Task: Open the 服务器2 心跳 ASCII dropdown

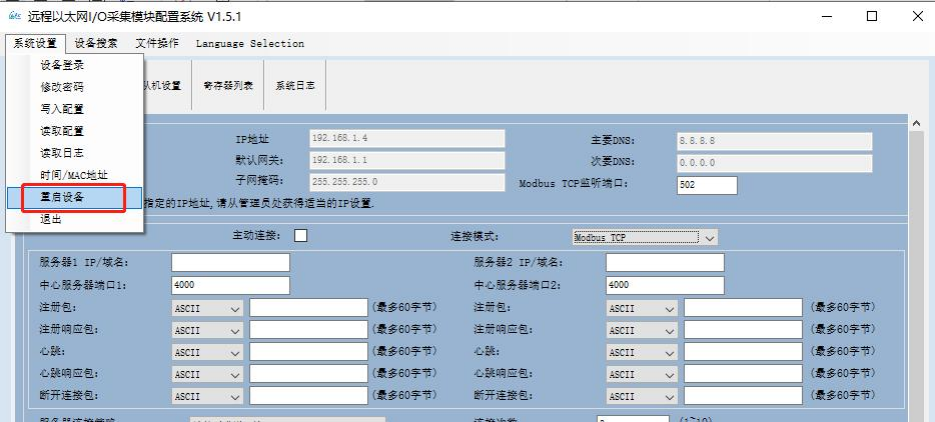Action: tap(642, 352)
